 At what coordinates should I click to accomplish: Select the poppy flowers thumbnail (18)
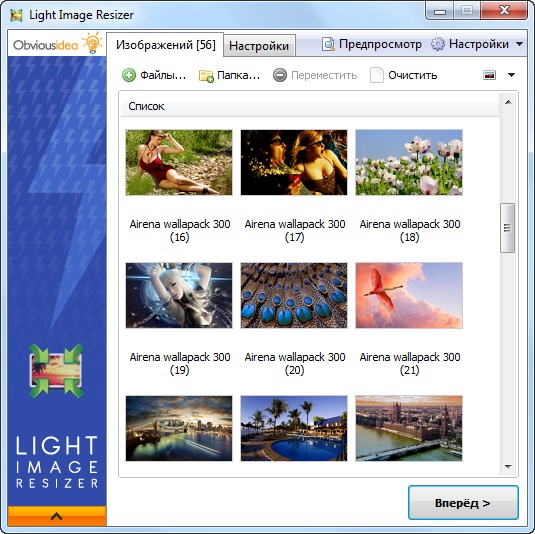(x=409, y=162)
